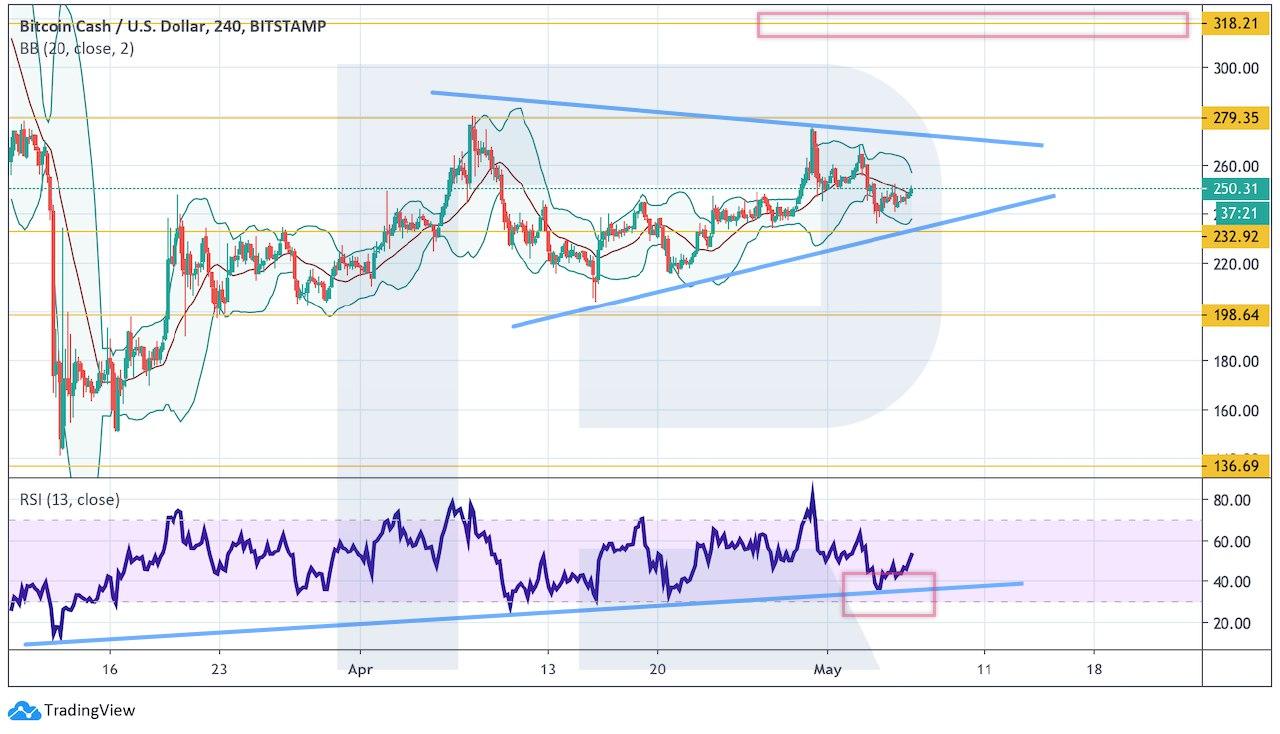Click the Apr label on time axis
The height and width of the screenshot is (734, 1280).
click(x=359, y=669)
